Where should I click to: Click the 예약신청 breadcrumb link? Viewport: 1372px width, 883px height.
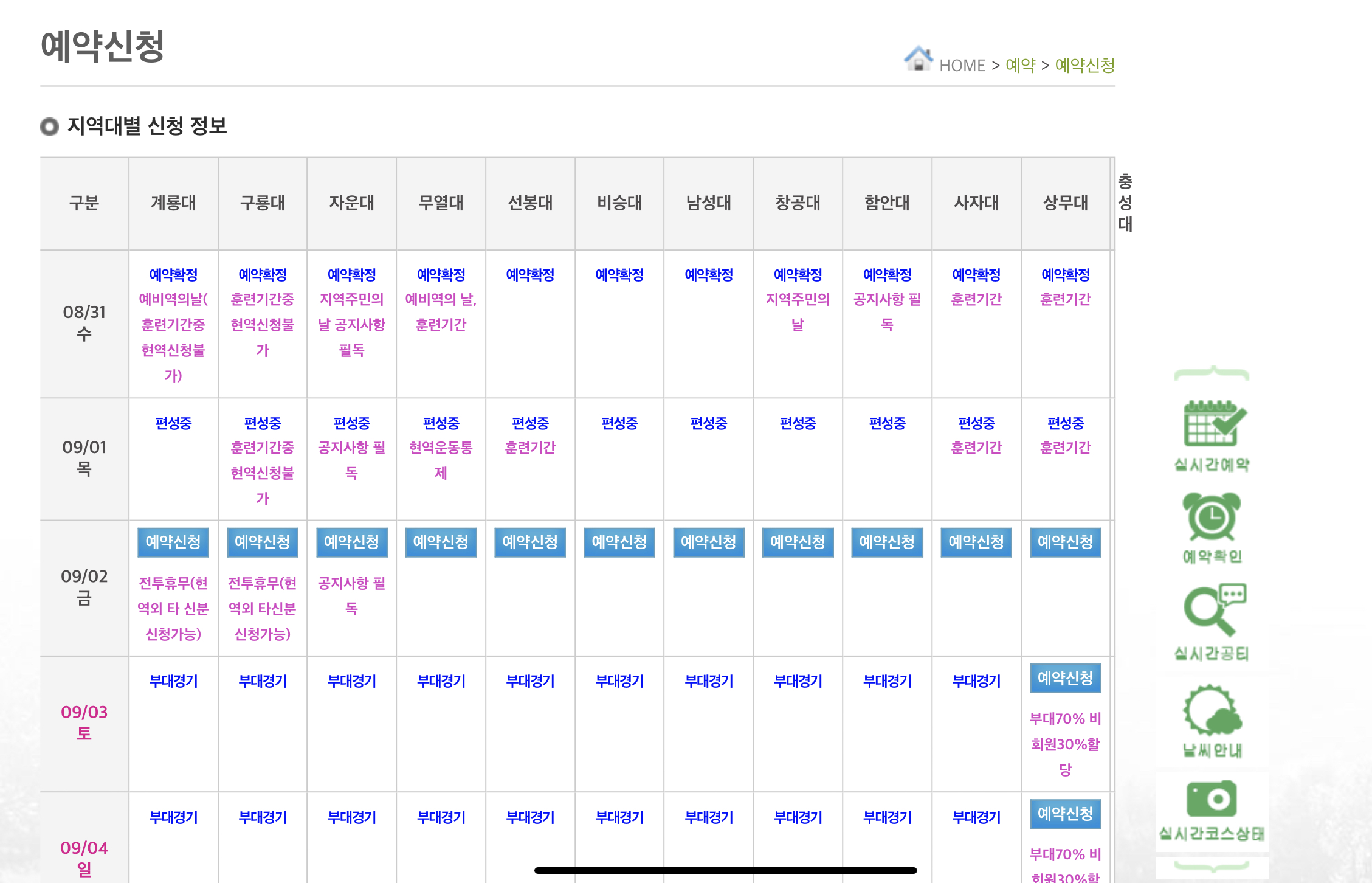point(1084,65)
